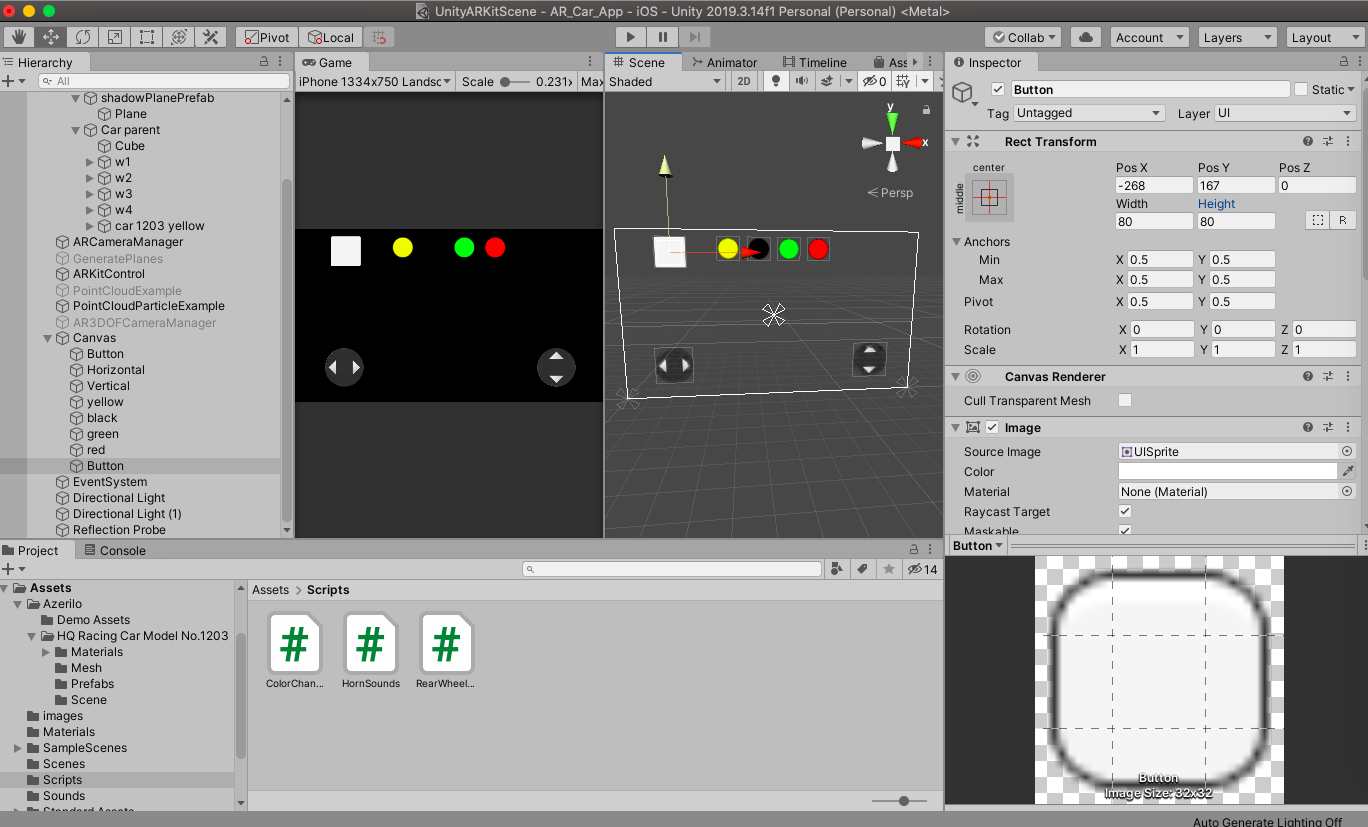Select the Hand tool in toolbar
This screenshot has height=827, width=1368.
tap(19, 37)
